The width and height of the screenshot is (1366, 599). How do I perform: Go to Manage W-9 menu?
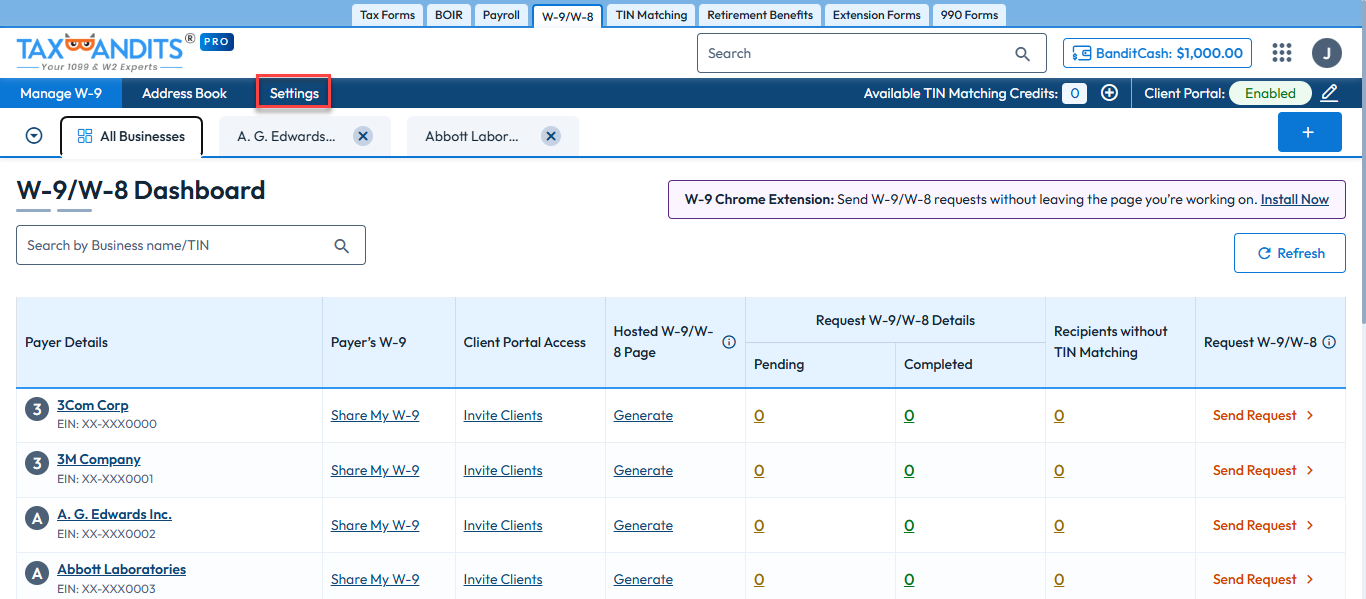(61, 93)
